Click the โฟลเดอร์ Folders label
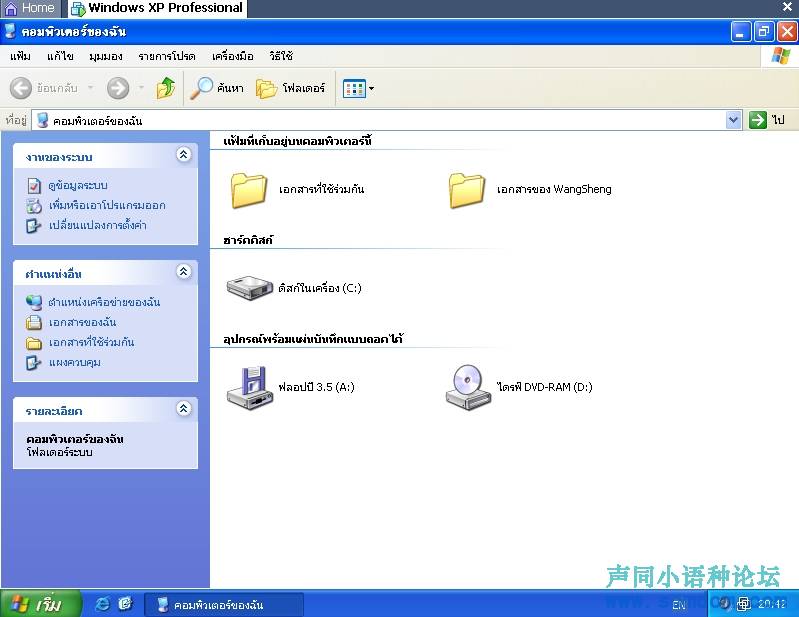799x617 pixels. coord(304,88)
